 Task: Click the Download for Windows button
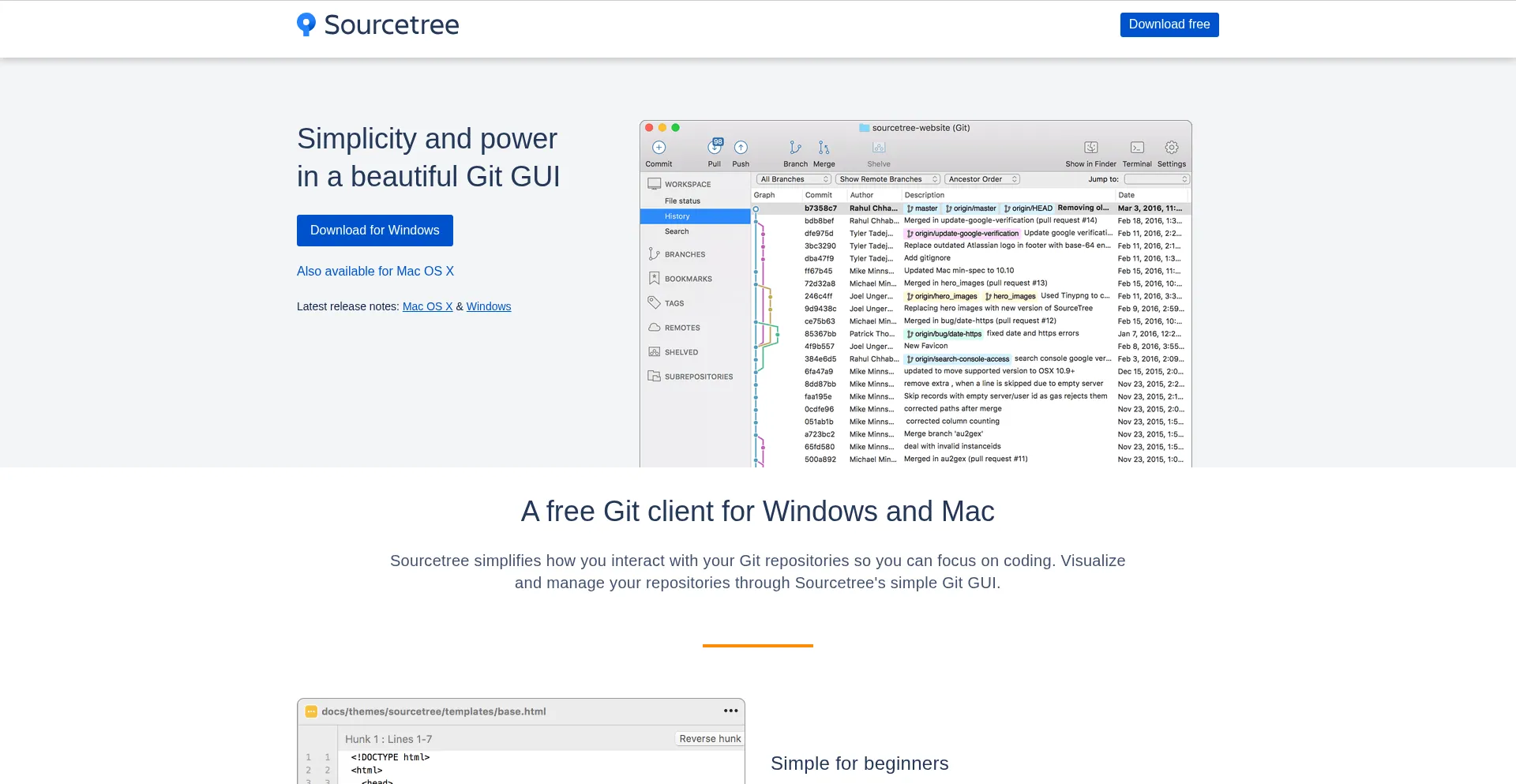tap(375, 231)
